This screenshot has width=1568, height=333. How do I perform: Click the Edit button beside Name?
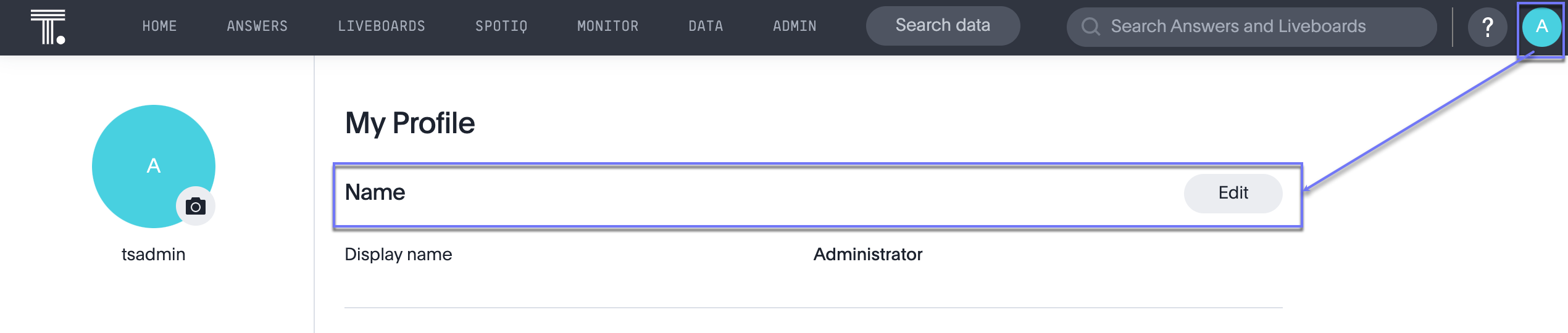tap(1233, 193)
